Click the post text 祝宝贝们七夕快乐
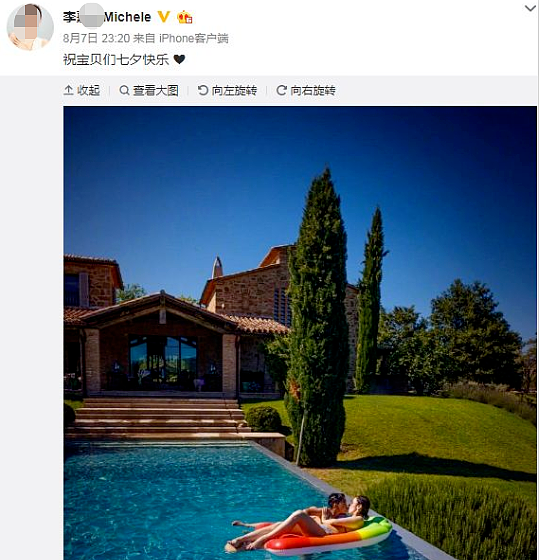 pyautogui.click(x=116, y=59)
